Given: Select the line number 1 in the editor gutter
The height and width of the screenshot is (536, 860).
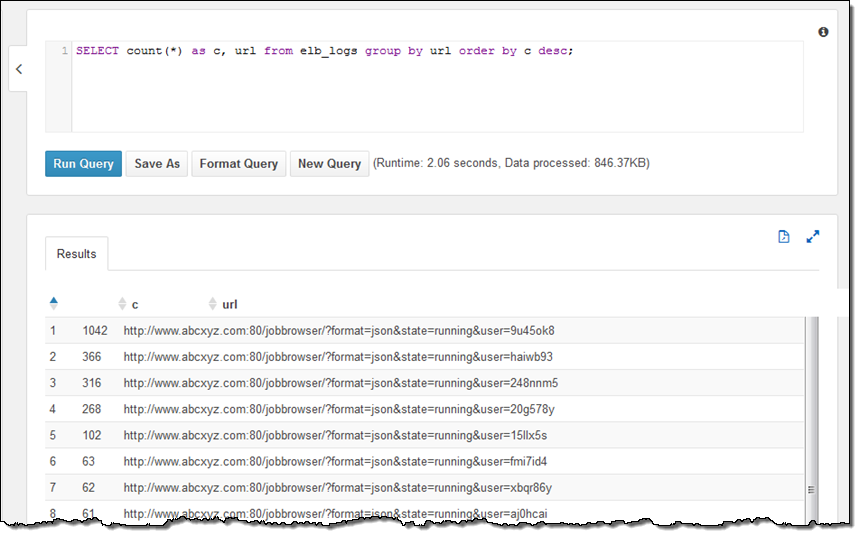Looking at the screenshot, I should tap(65, 51).
